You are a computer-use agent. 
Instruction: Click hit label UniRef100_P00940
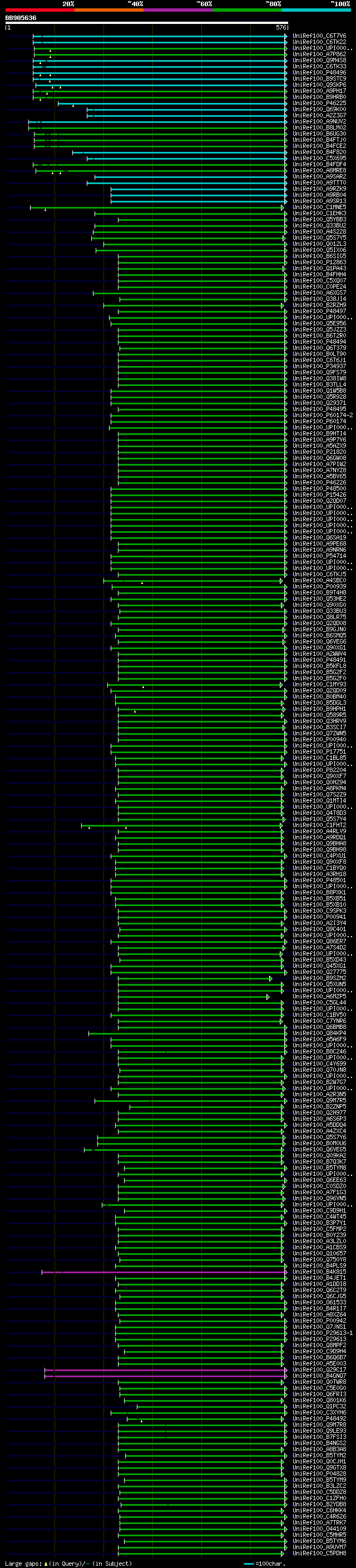click(x=319, y=739)
